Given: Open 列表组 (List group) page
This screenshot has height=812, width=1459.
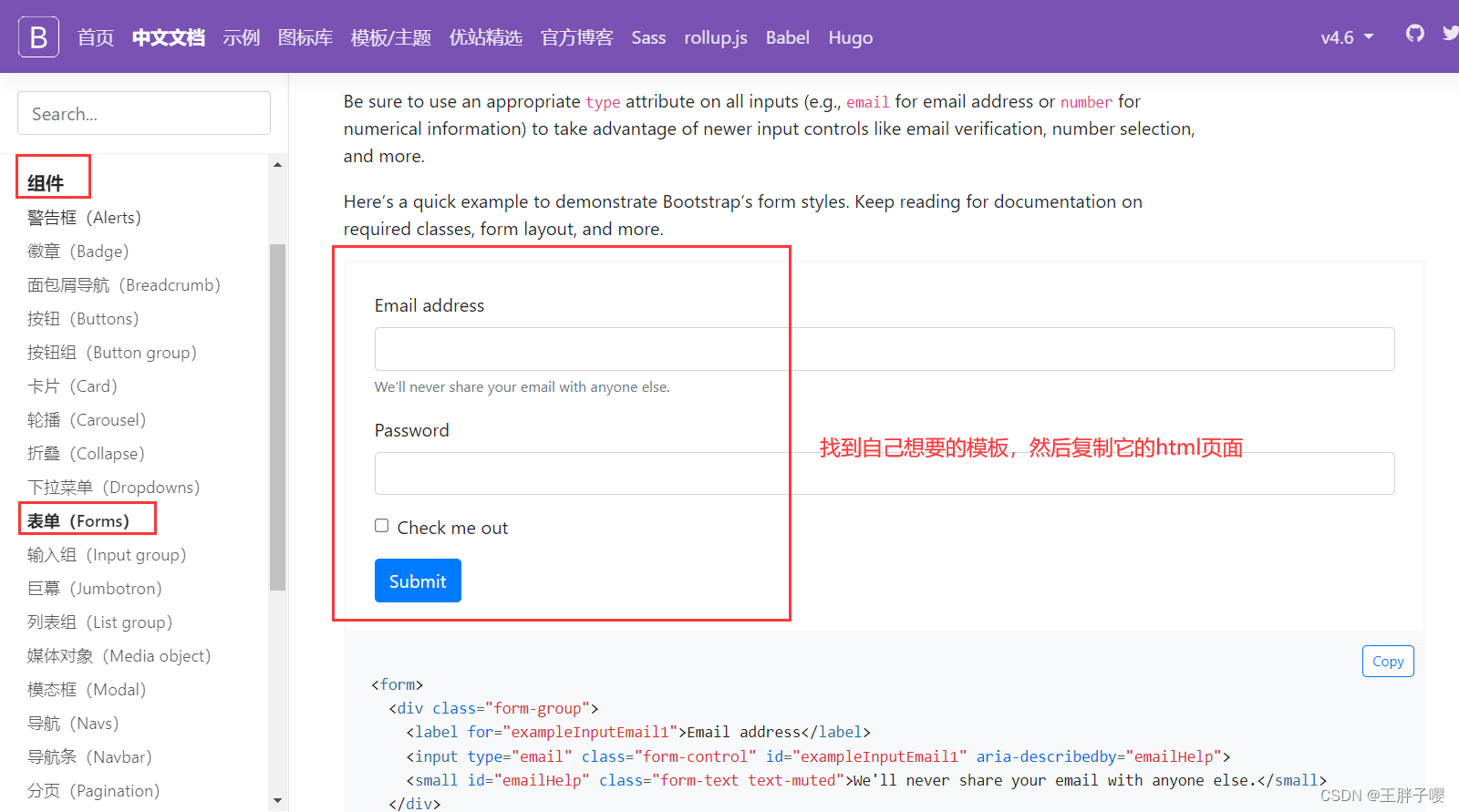Looking at the screenshot, I should (100, 622).
